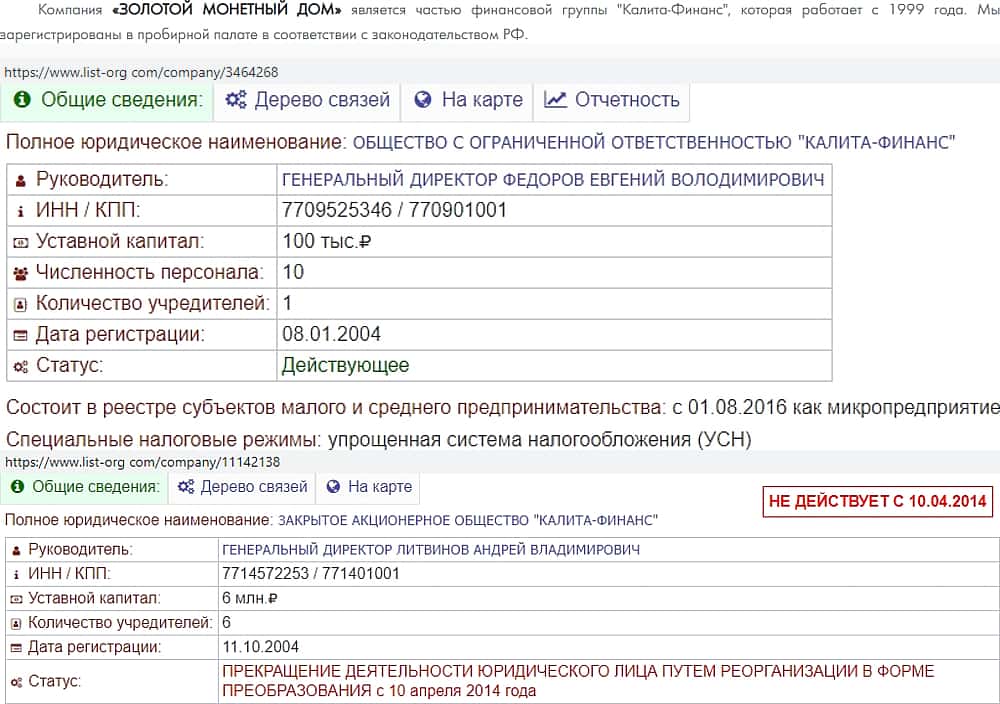Open the upper 'На карте' tab
The height and width of the screenshot is (704, 1000).
pos(467,100)
